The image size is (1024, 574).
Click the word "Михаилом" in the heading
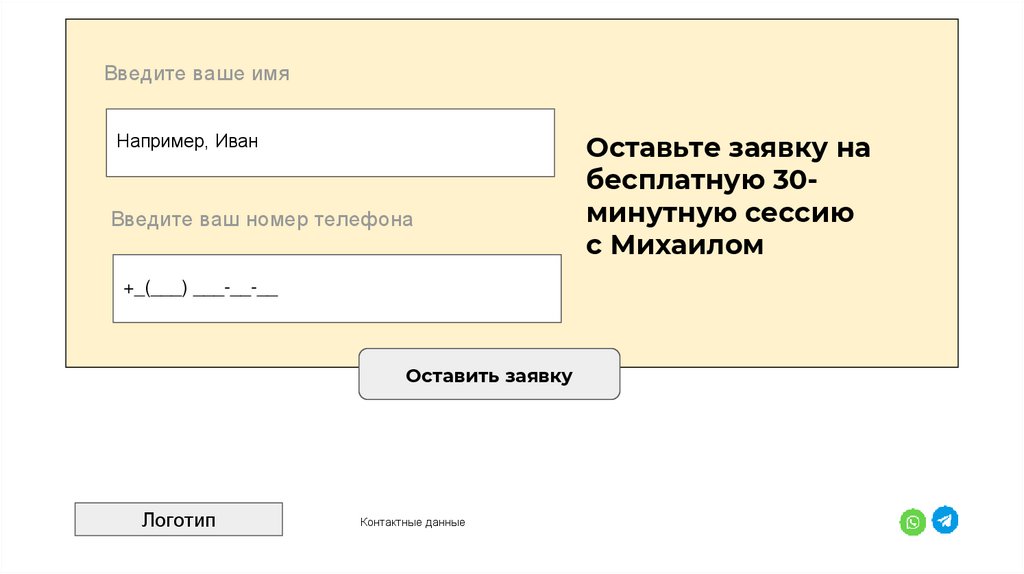[x=687, y=245]
